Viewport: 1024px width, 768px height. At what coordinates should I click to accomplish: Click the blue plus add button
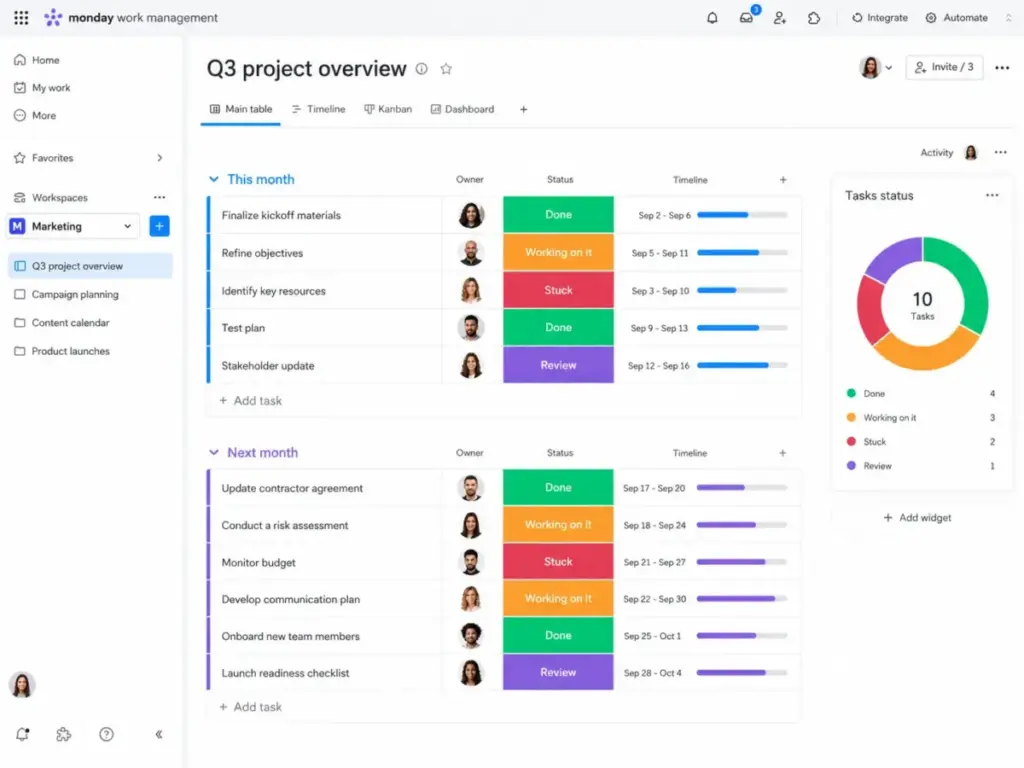click(x=159, y=226)
